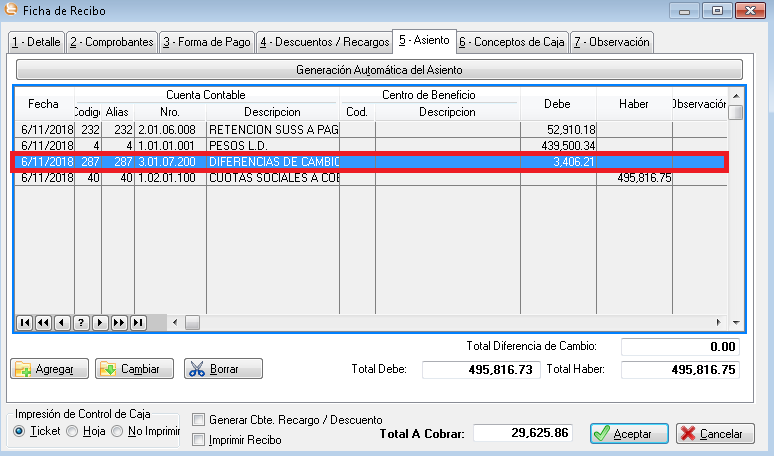Viewport: 774px width, 456px height.
Task: Enable Generar Cbte. Recargo / Descuento checkbox
Action: 198,420
